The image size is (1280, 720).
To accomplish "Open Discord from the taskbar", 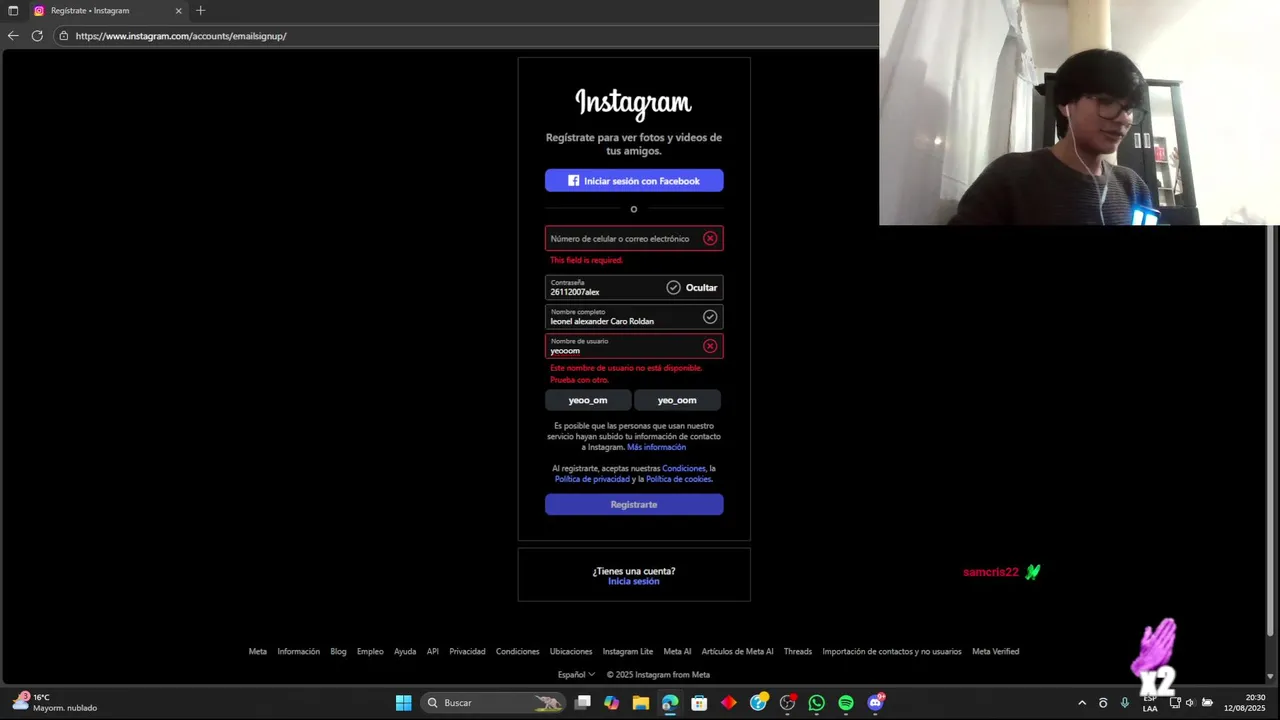I will point(876,703).
